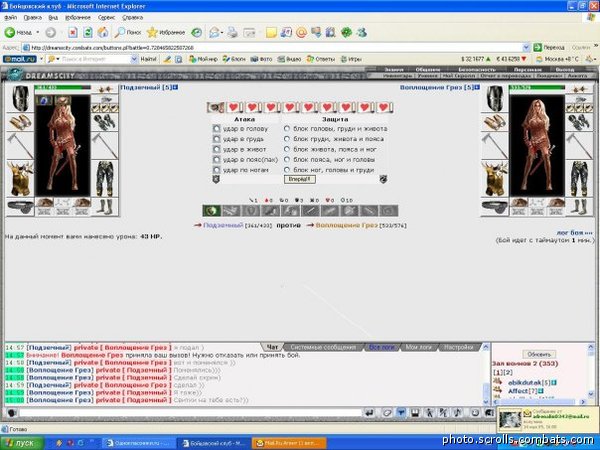Switch to the Системные сообщения tab
The image size is (600, 450).
click(x=323, y=347)
